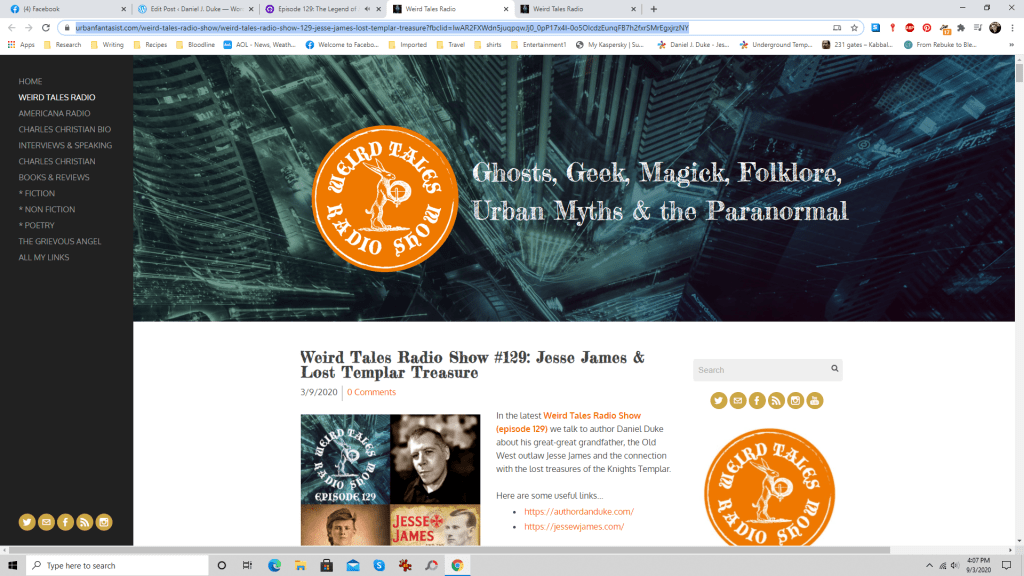The height and width of the screenshot is (576, 1024).
Task: Click the magnifier icon in the site search box
Action: click(834, 369)
